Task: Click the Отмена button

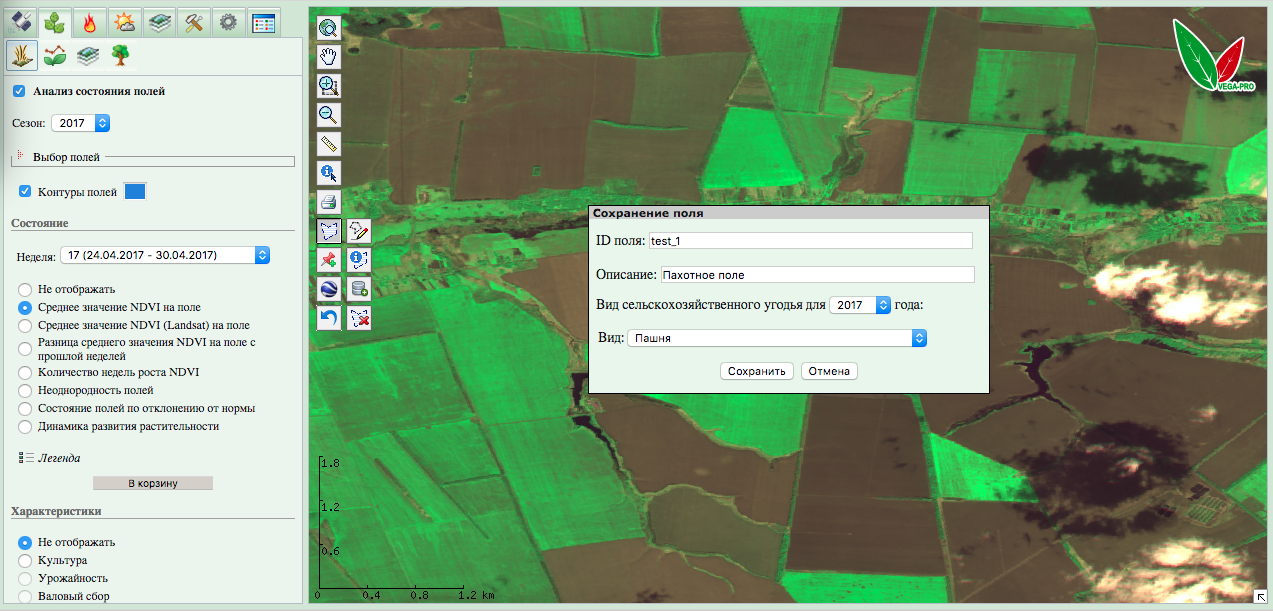Action: (829, 371)
